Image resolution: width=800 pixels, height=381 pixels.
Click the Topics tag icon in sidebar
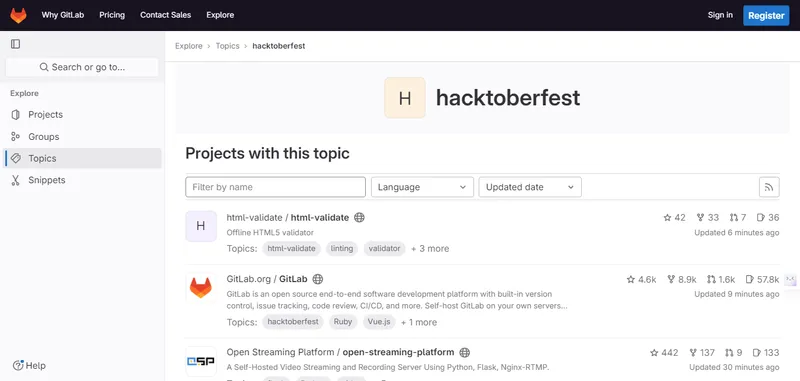click(x=16, y=159)
